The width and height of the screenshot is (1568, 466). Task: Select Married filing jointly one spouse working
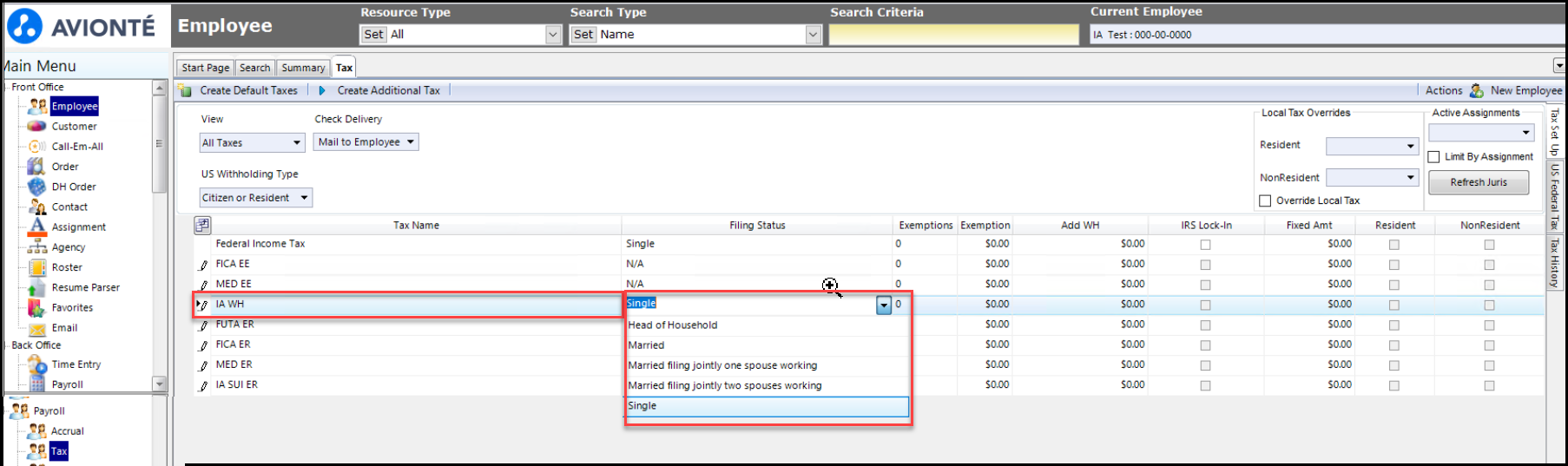768,365
